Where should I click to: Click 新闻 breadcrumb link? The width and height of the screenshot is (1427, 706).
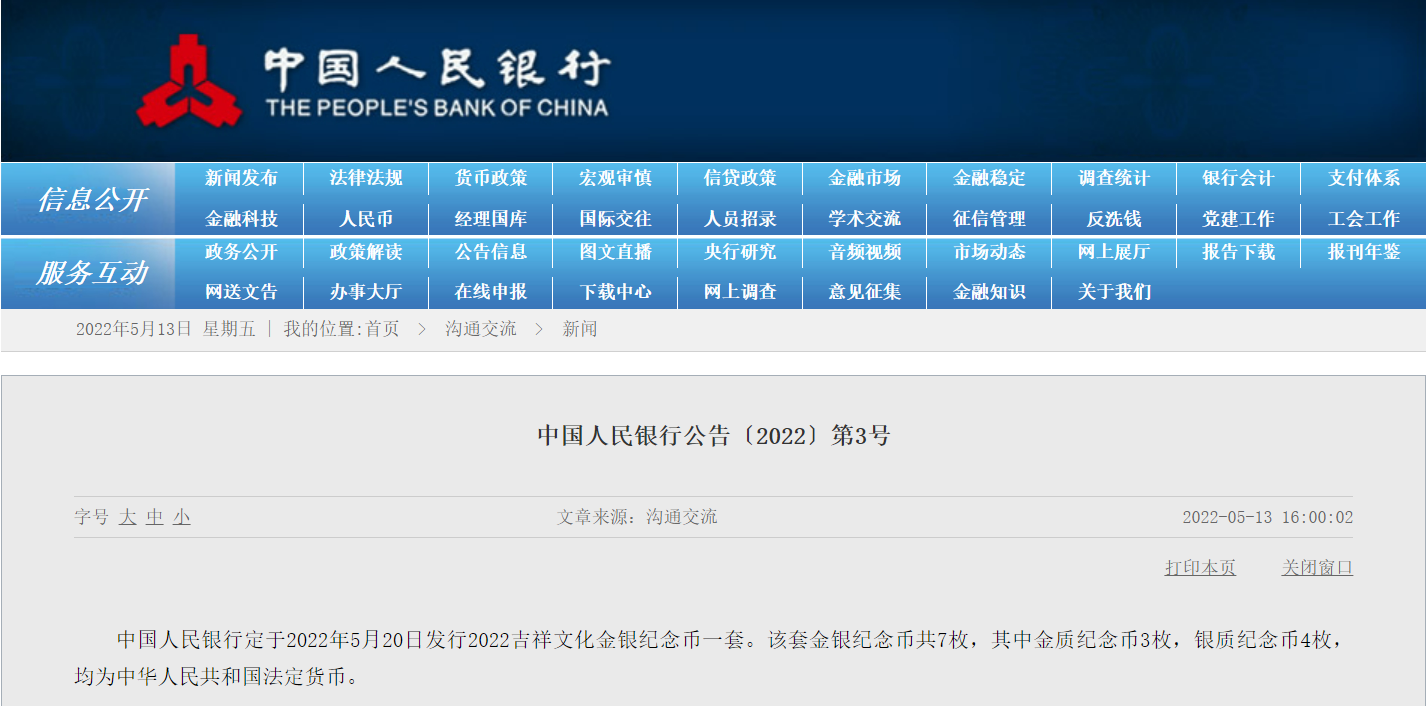pyautogui.click(x=579, y=329)
